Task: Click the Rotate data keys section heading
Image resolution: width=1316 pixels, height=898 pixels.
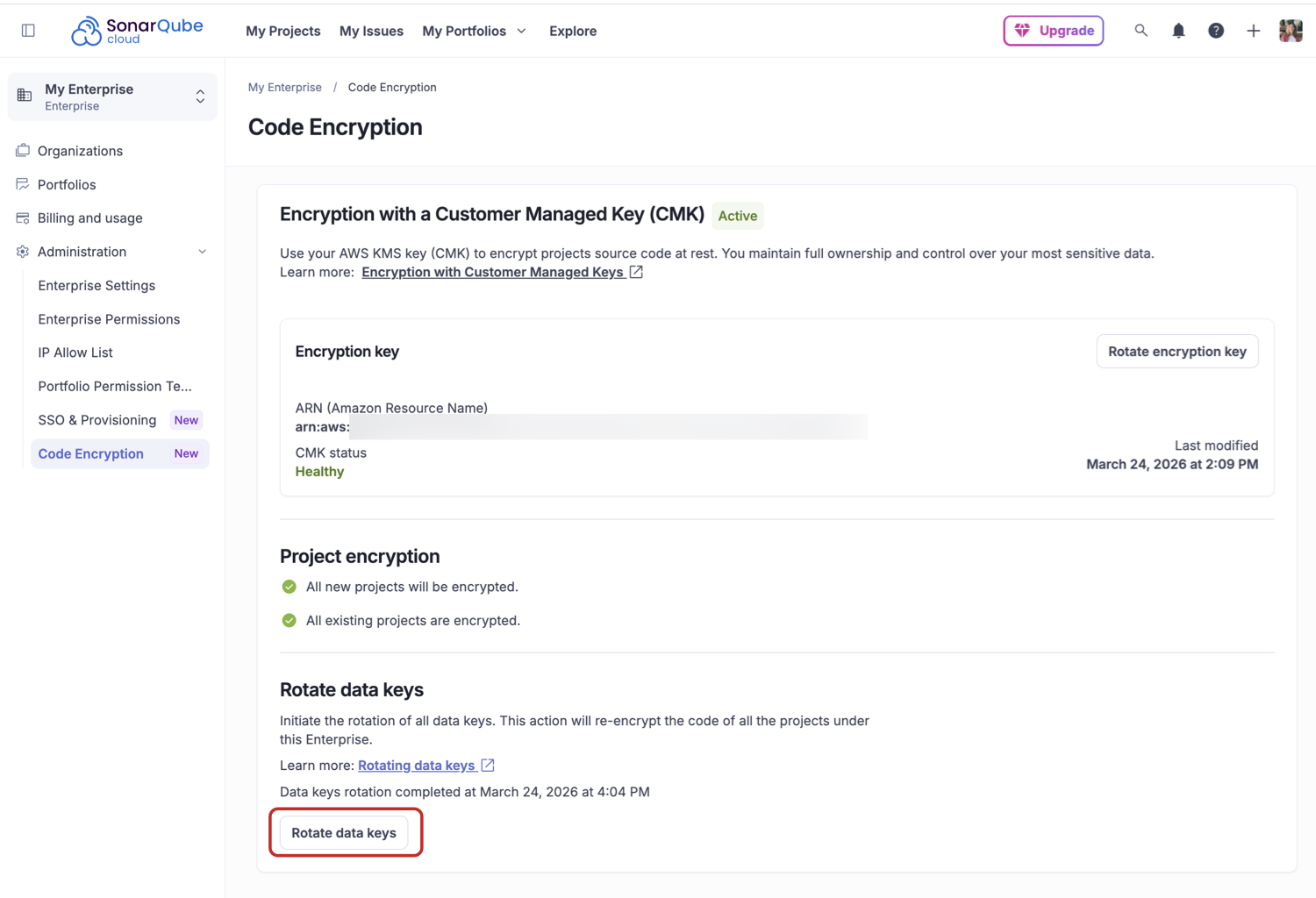Action: pyautogui.click(x=352, y=689)
